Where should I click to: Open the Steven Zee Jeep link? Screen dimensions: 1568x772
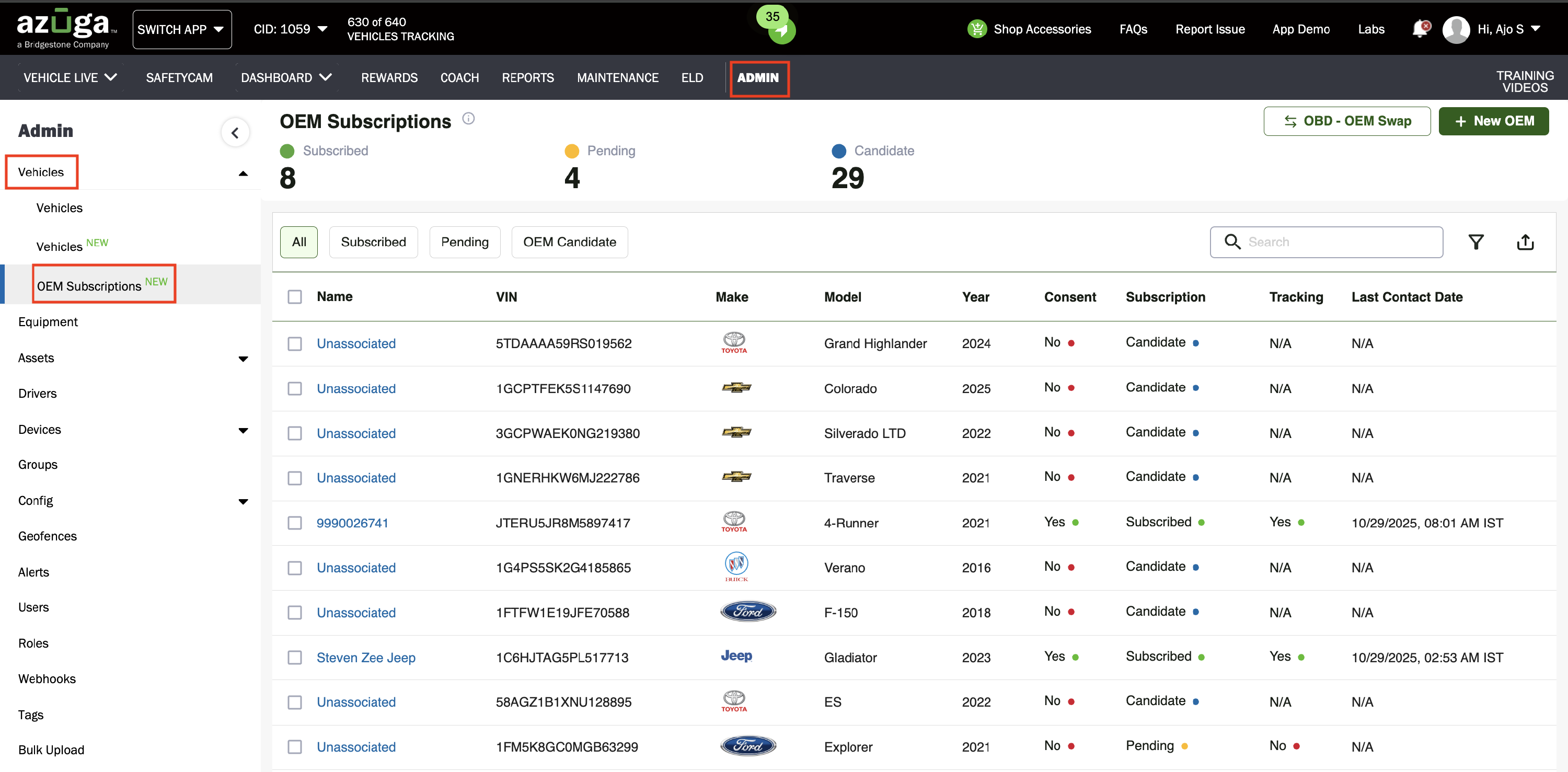[x=366, y=657]
